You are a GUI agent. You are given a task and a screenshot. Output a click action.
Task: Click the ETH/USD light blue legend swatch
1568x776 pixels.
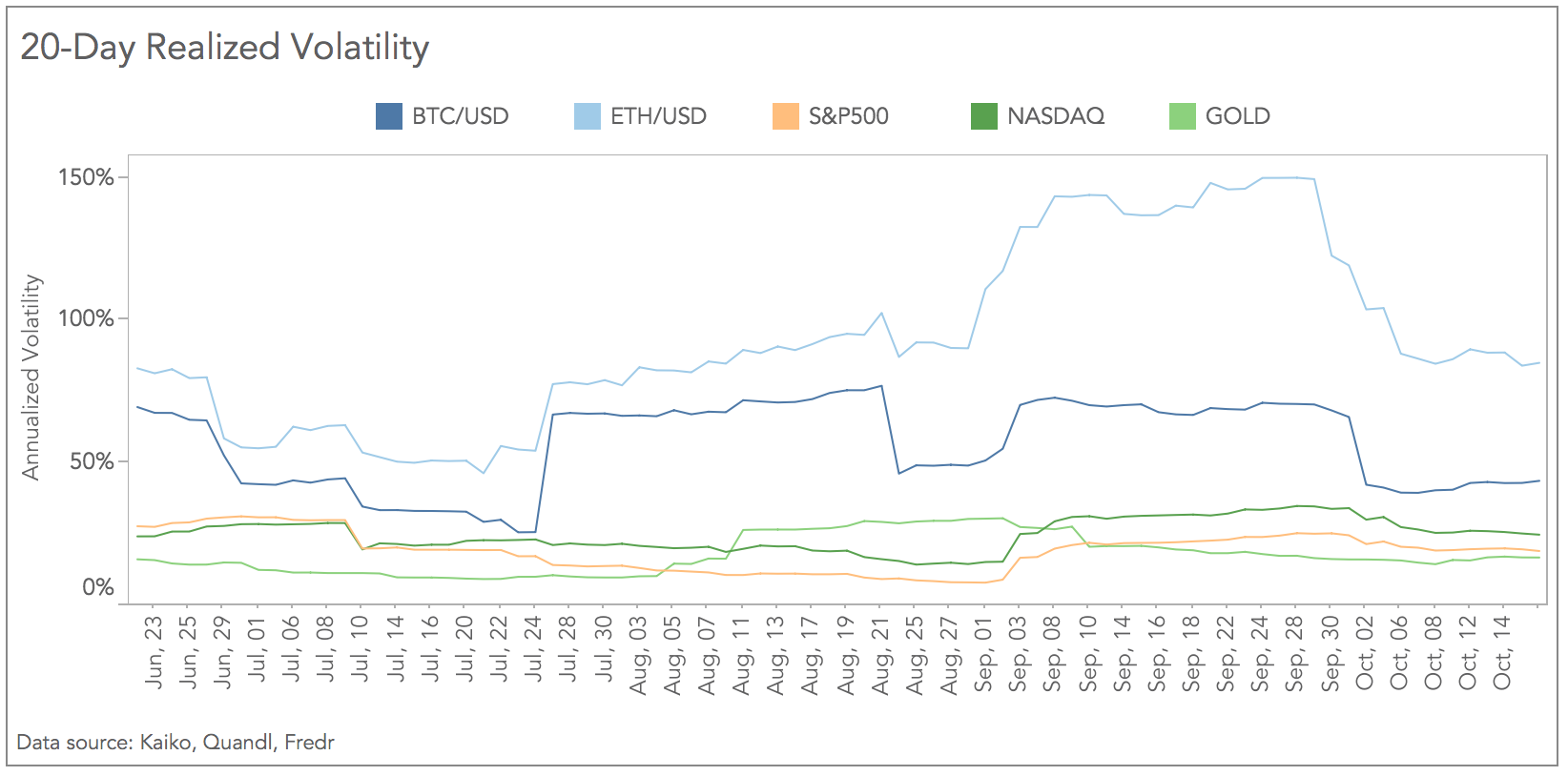[x=588, y=116]
